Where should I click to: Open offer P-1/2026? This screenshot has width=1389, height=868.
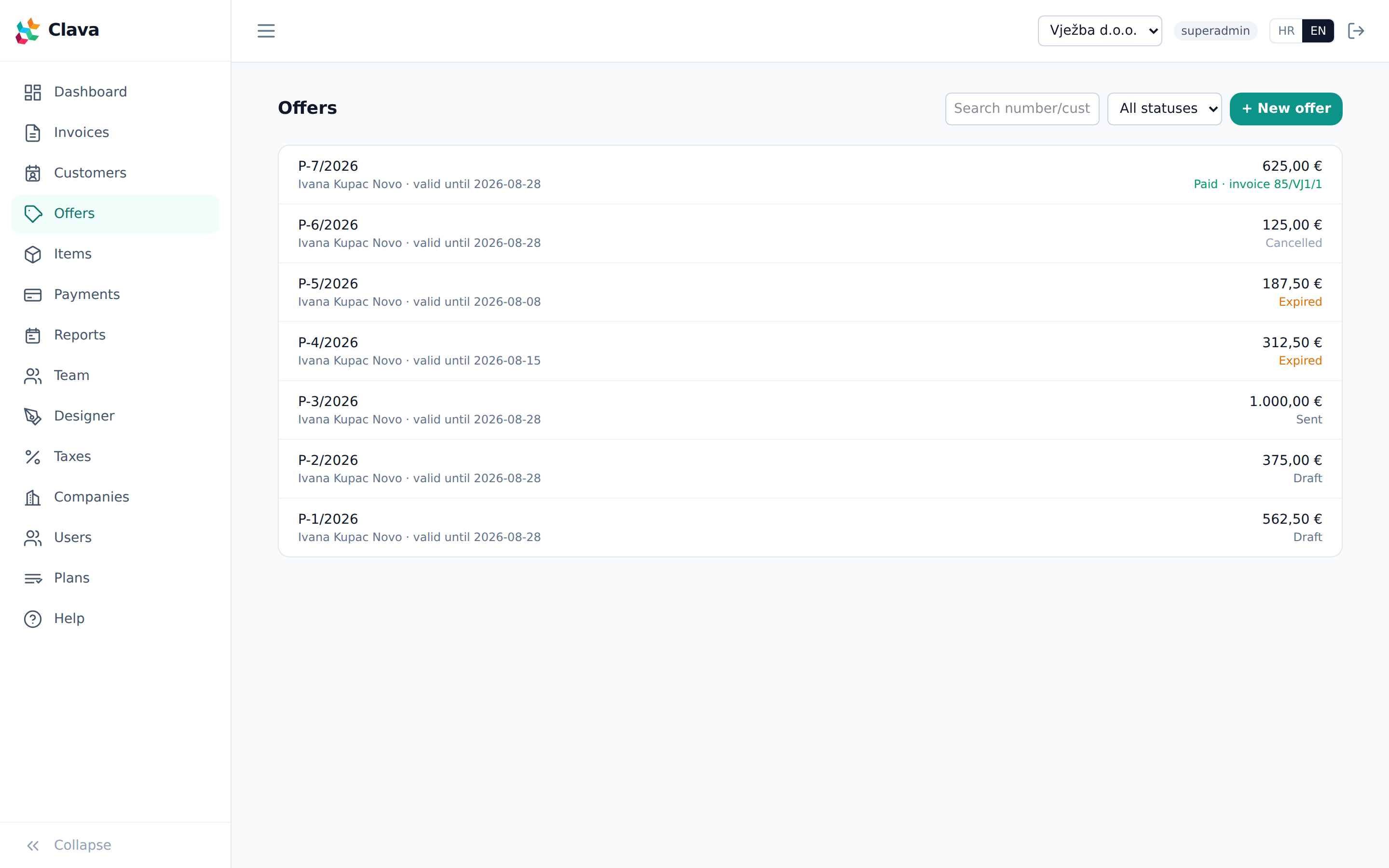810,528
